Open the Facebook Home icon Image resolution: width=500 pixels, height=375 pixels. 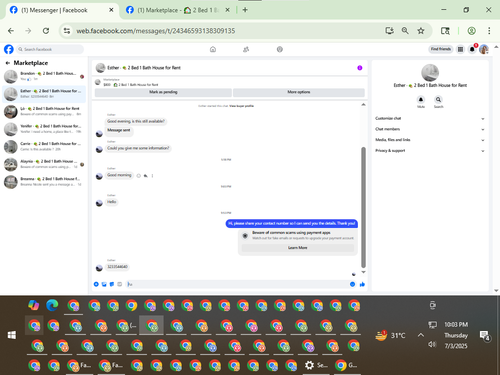pyautogui.click(x=213, y=49)
